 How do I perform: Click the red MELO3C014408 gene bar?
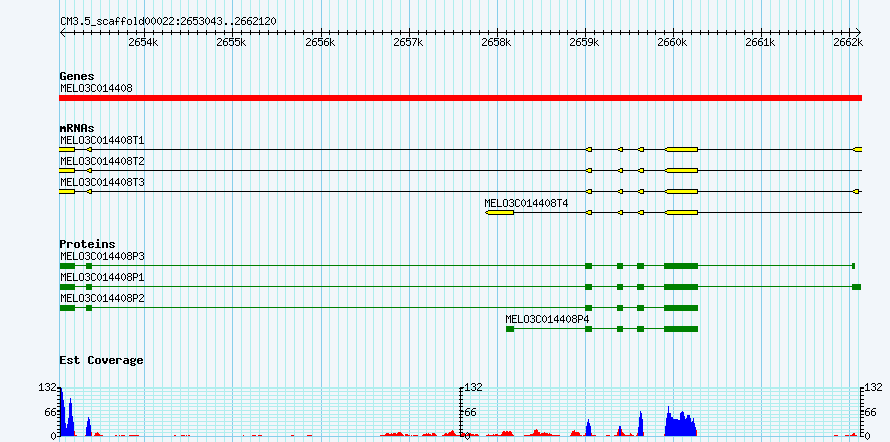point(460,98)
